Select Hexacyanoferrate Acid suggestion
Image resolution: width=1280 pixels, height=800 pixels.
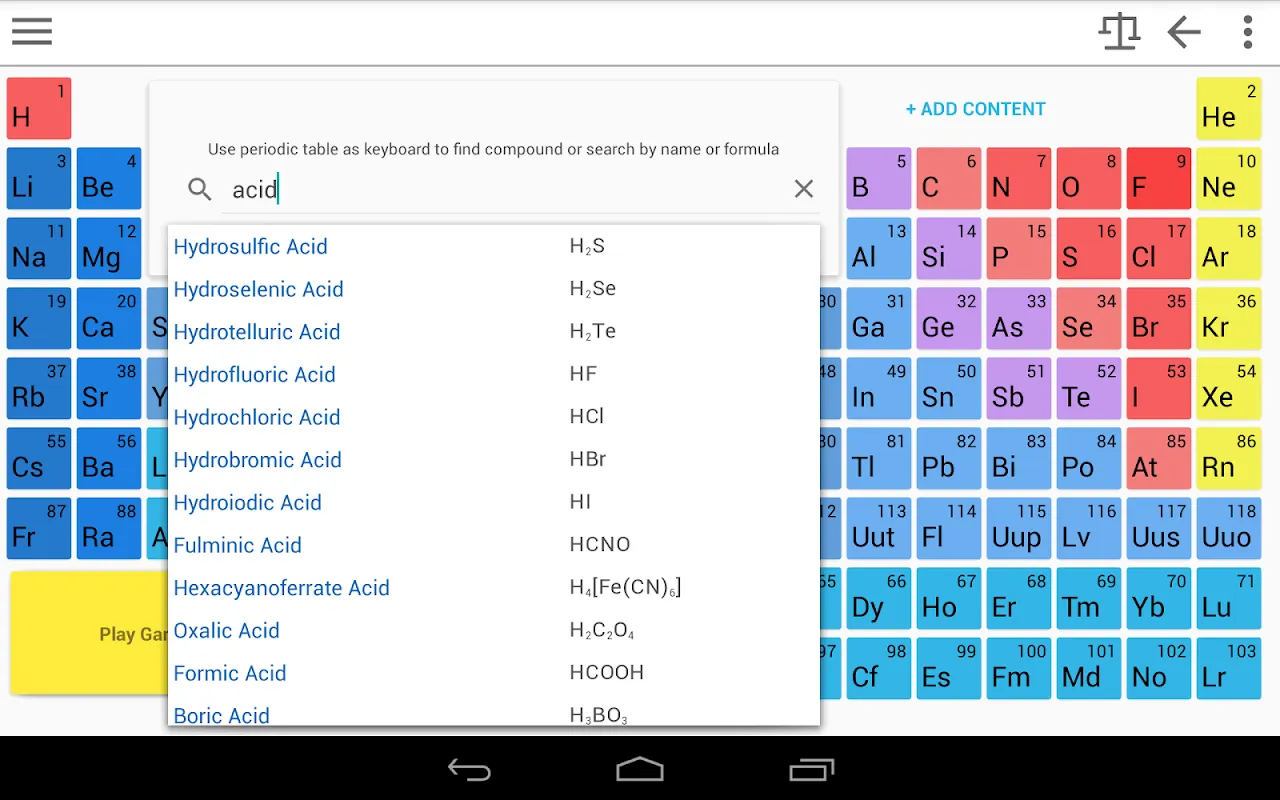[x=282, y=588]
